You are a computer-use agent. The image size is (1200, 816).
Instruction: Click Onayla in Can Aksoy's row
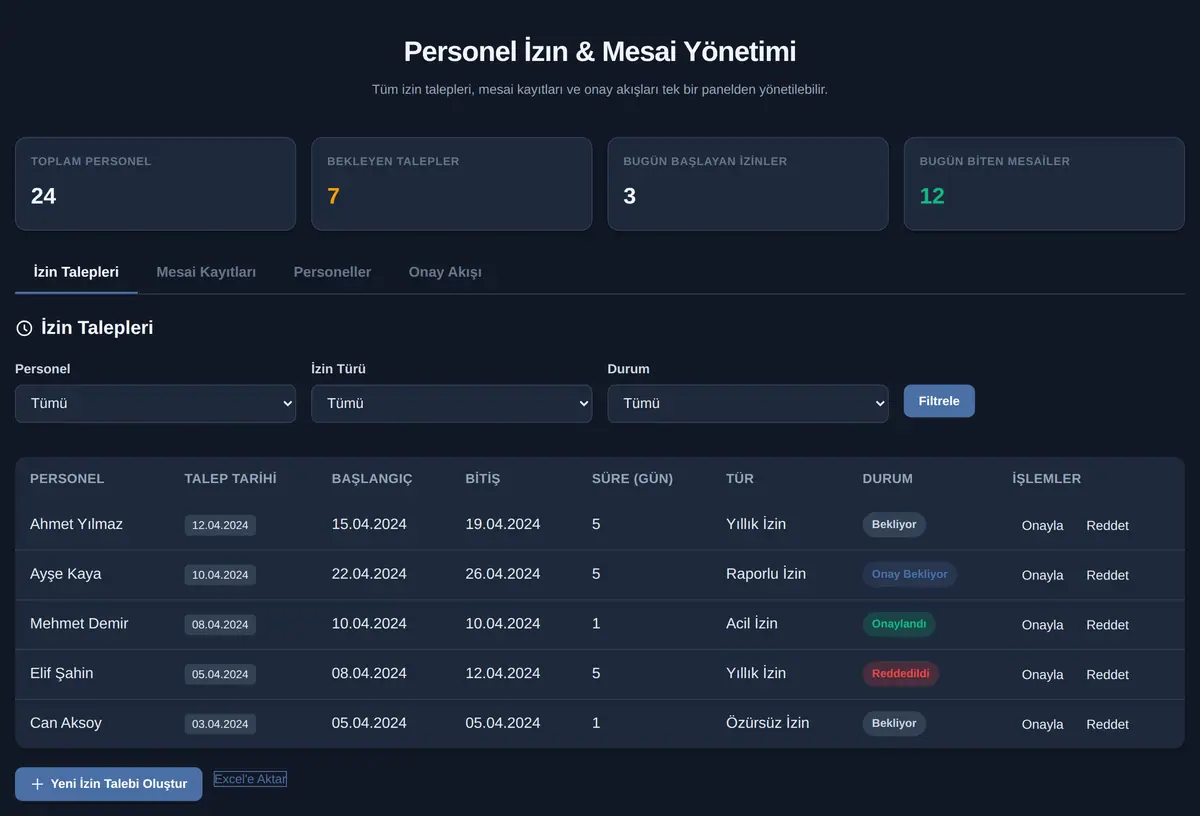(x=1042, y=724)
